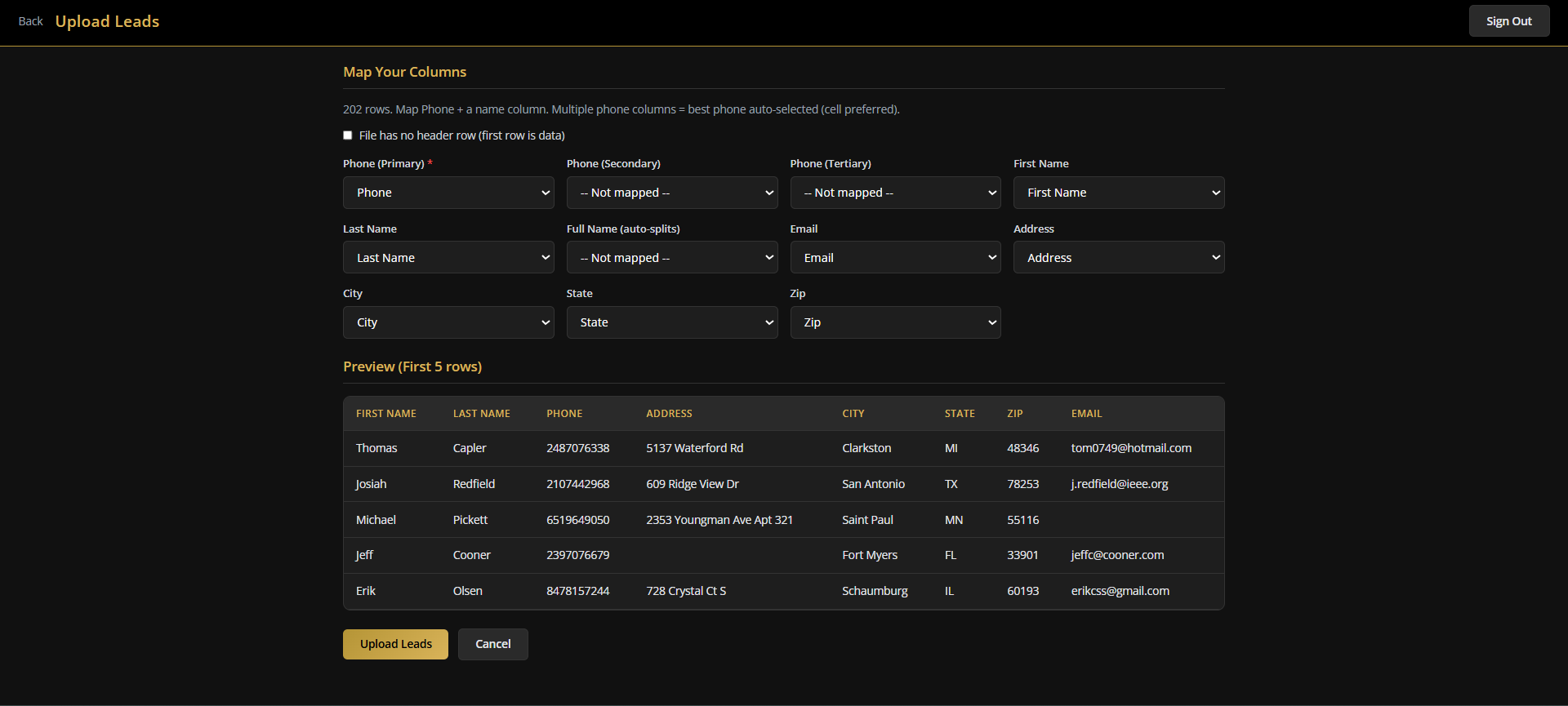The image size is (1568, 706).
Task: Open the Phone (Secondary) dropdown
Action: coord(672,193)
